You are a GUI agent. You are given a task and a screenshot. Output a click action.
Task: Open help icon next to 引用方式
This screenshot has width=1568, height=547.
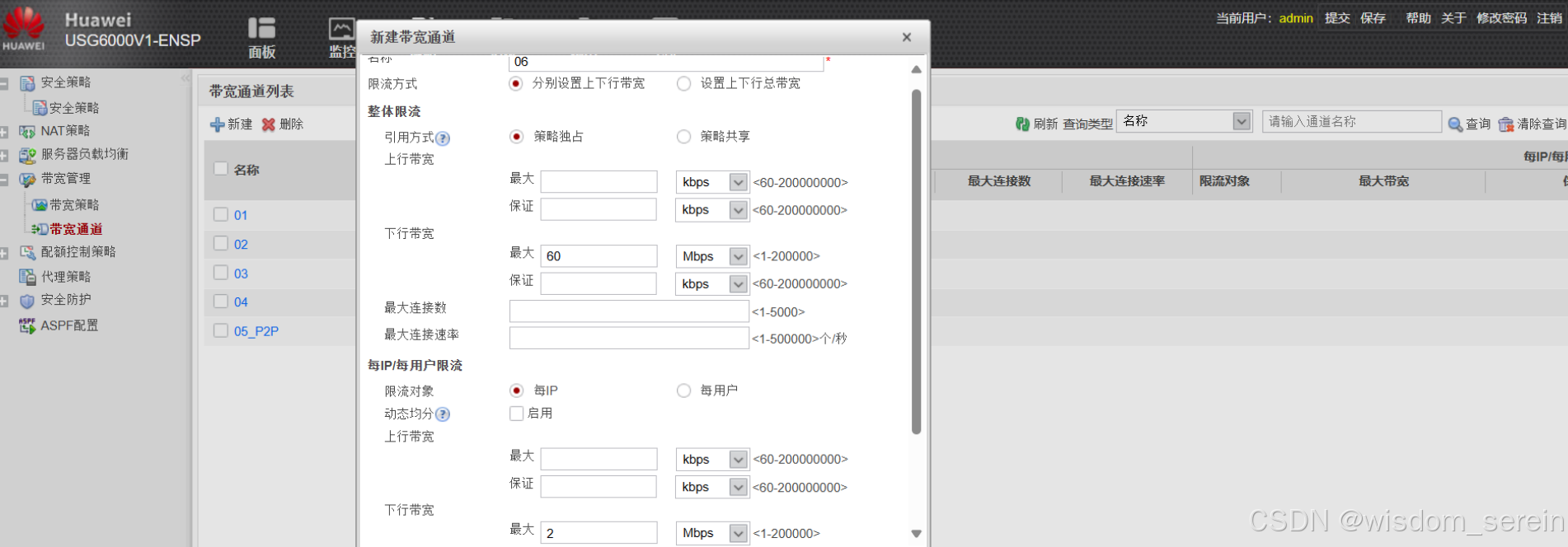[x=443, y=138]
